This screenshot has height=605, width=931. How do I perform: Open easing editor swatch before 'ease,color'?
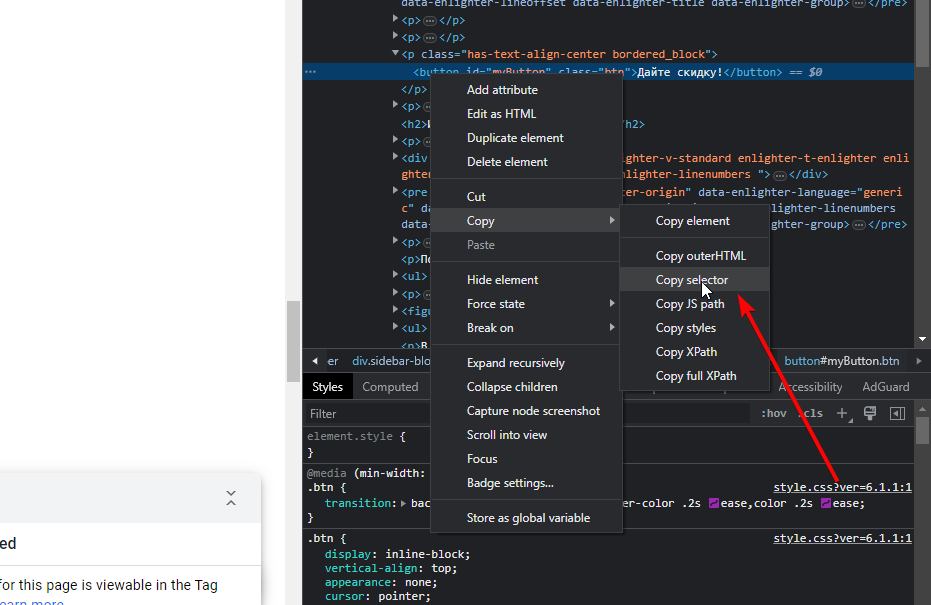[714, 503]
